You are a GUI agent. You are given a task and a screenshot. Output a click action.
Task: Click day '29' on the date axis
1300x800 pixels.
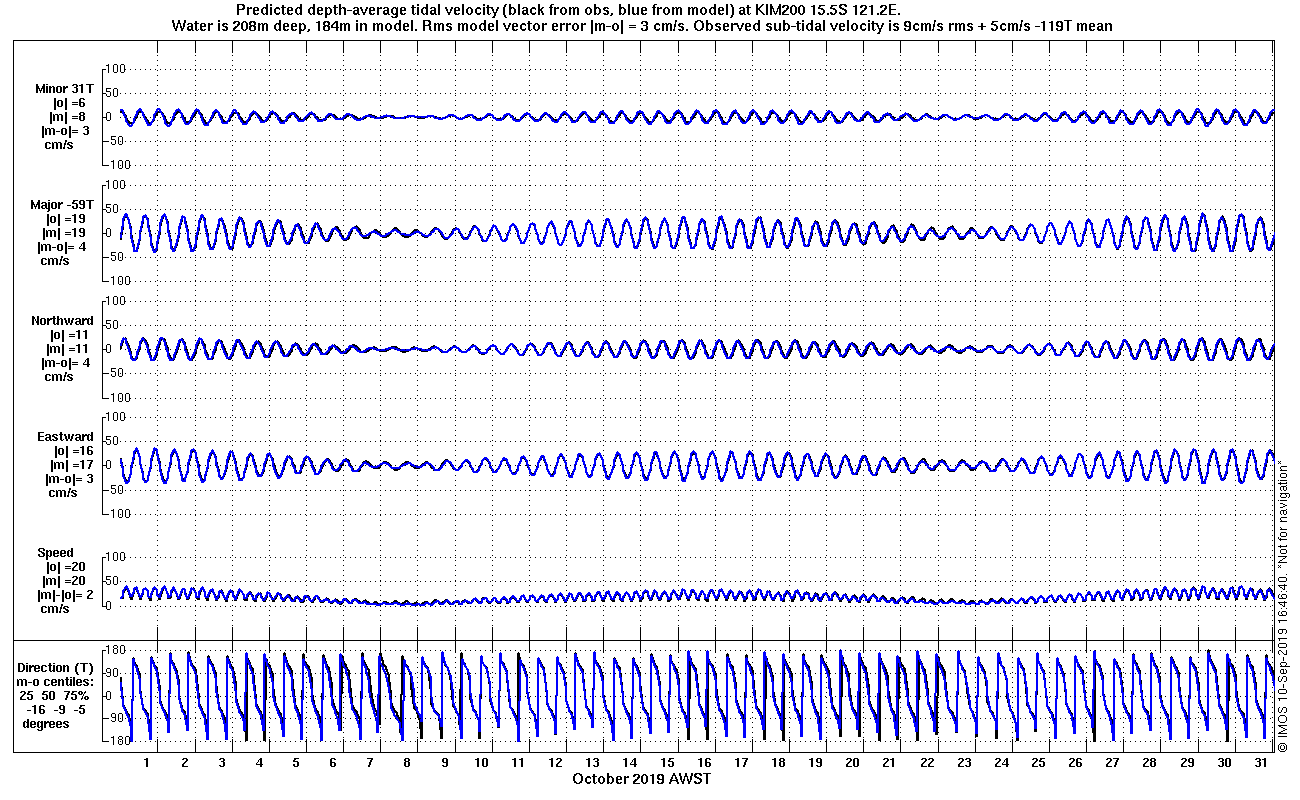pos(1186,762)
